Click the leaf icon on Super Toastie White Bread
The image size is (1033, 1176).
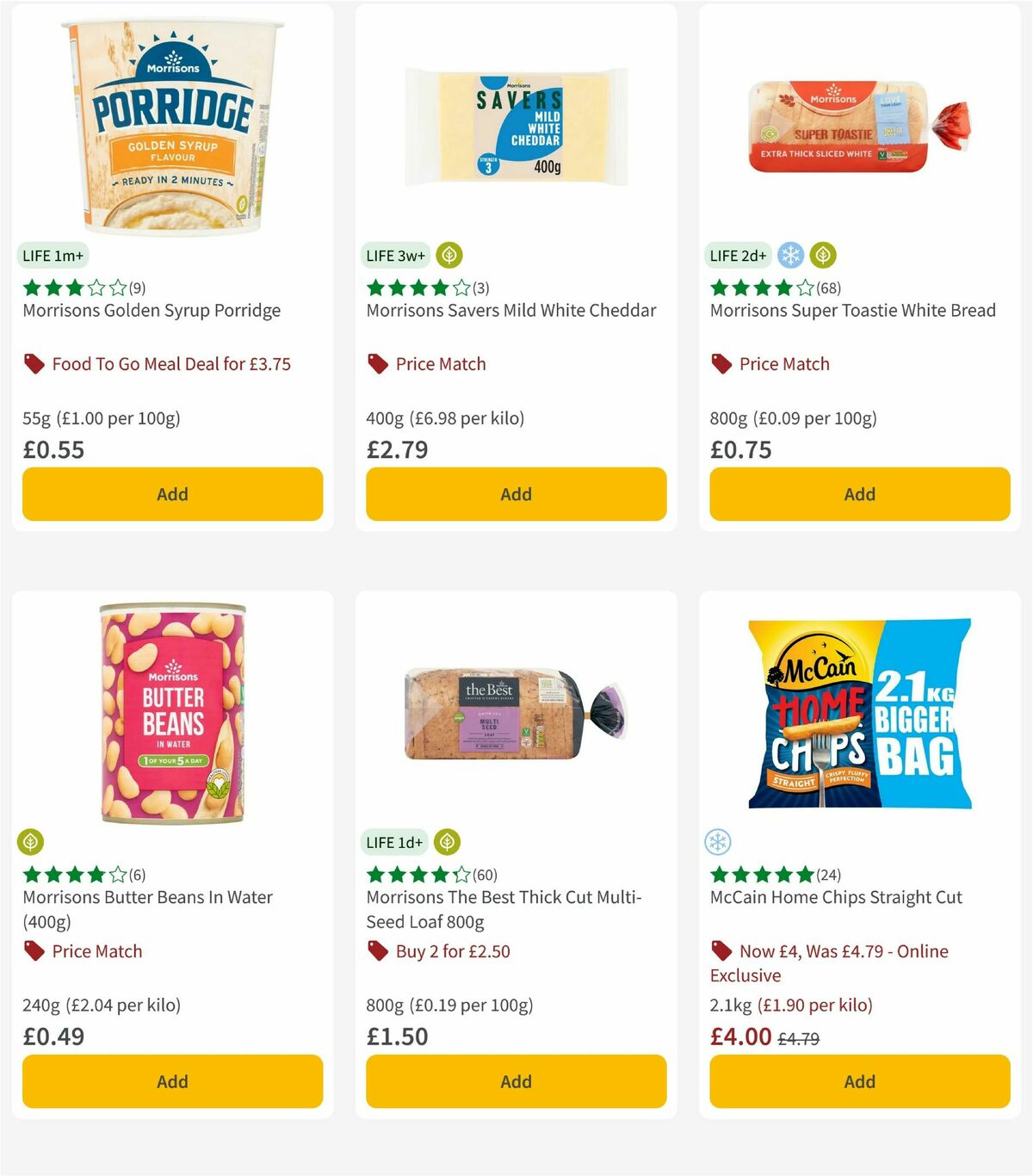click(x=824, y=255)
